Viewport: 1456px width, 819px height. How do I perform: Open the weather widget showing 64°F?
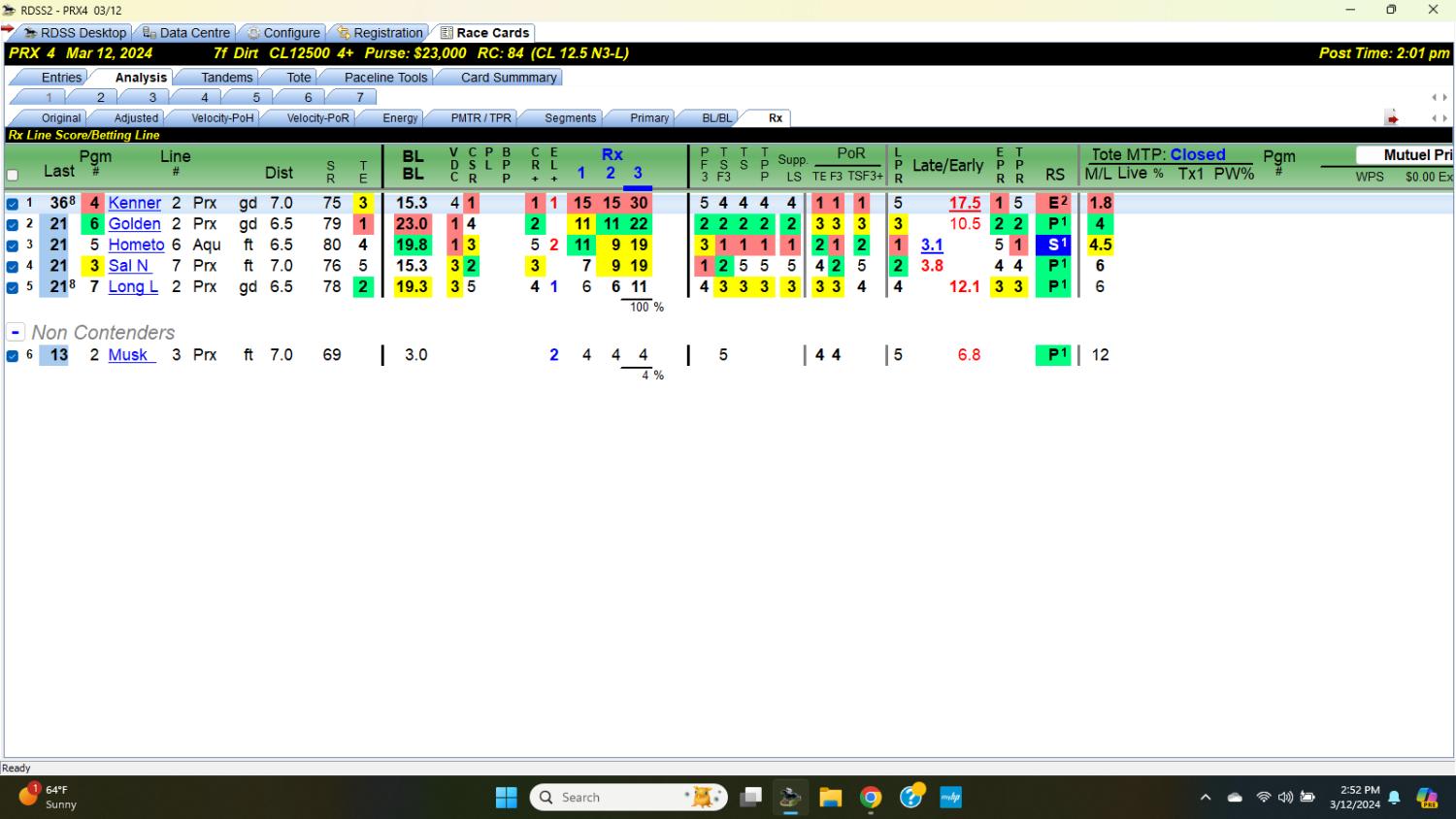[49, 797]
